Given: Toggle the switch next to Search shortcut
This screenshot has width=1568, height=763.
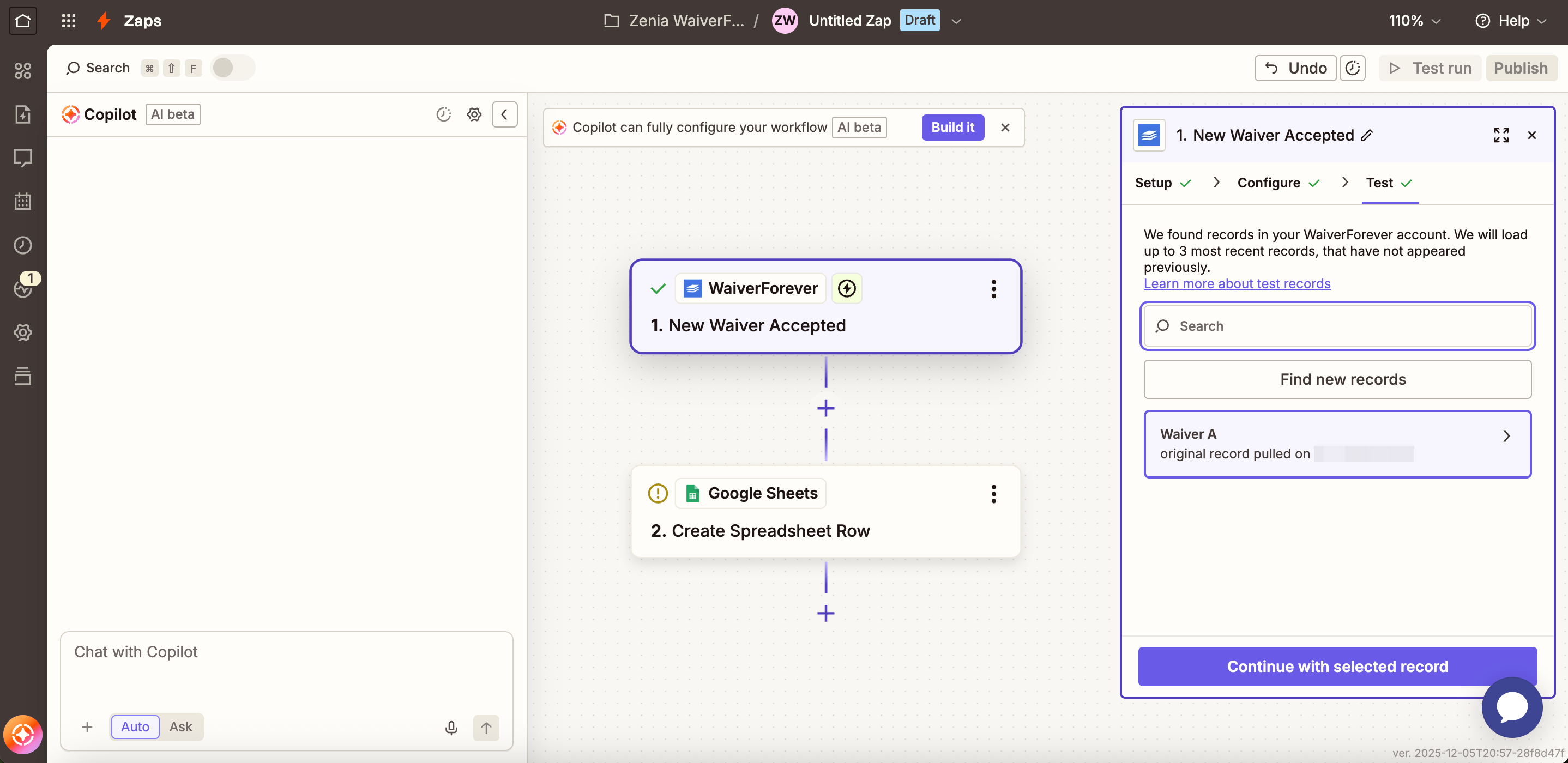Looking at the screenshot, I should (232, 68).
